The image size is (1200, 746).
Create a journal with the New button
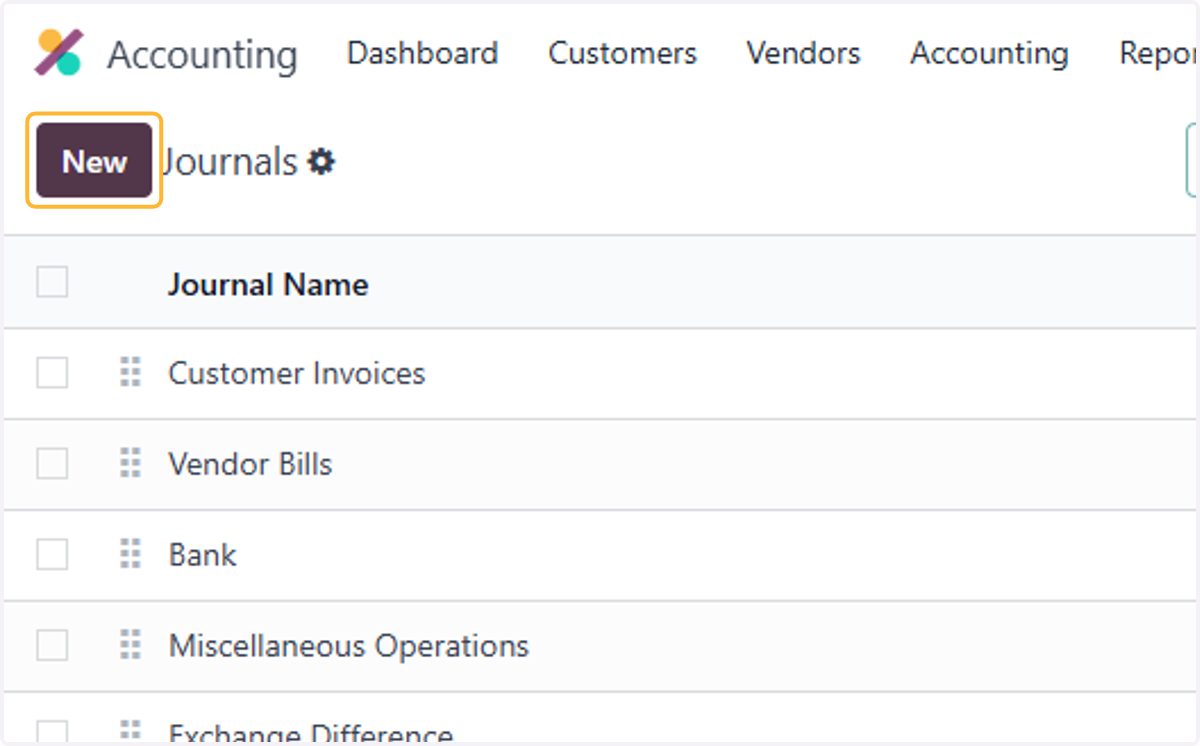(x=94, y=160)
